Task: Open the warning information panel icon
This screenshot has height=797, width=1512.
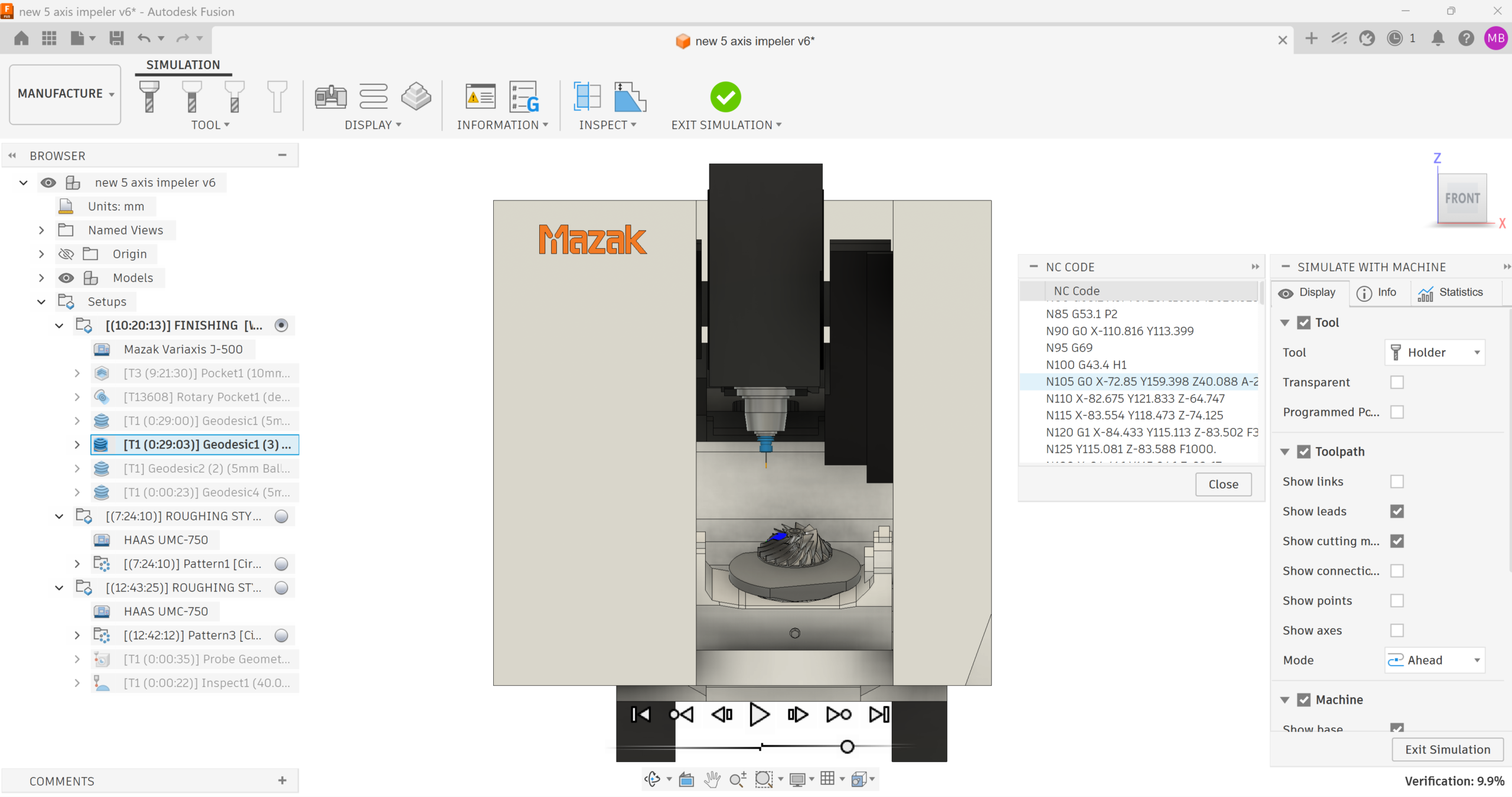Action: 480,96
